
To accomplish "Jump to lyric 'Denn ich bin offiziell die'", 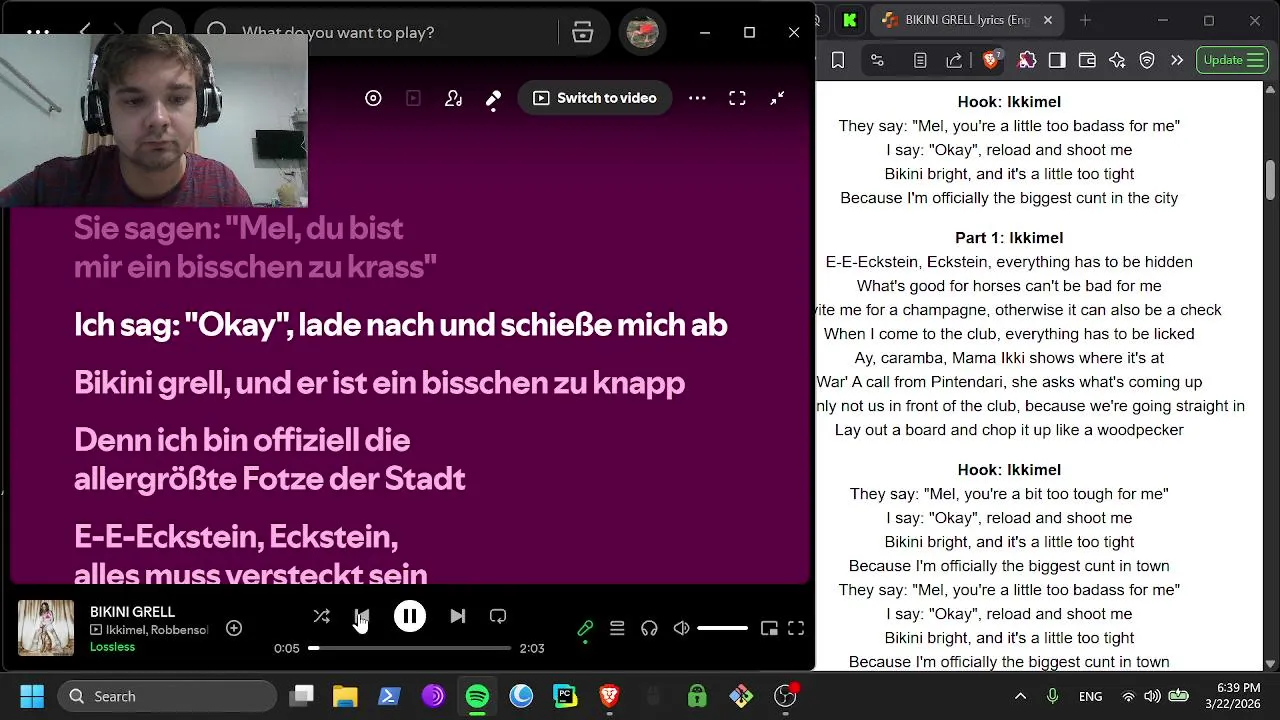I will tap(269, 459).
